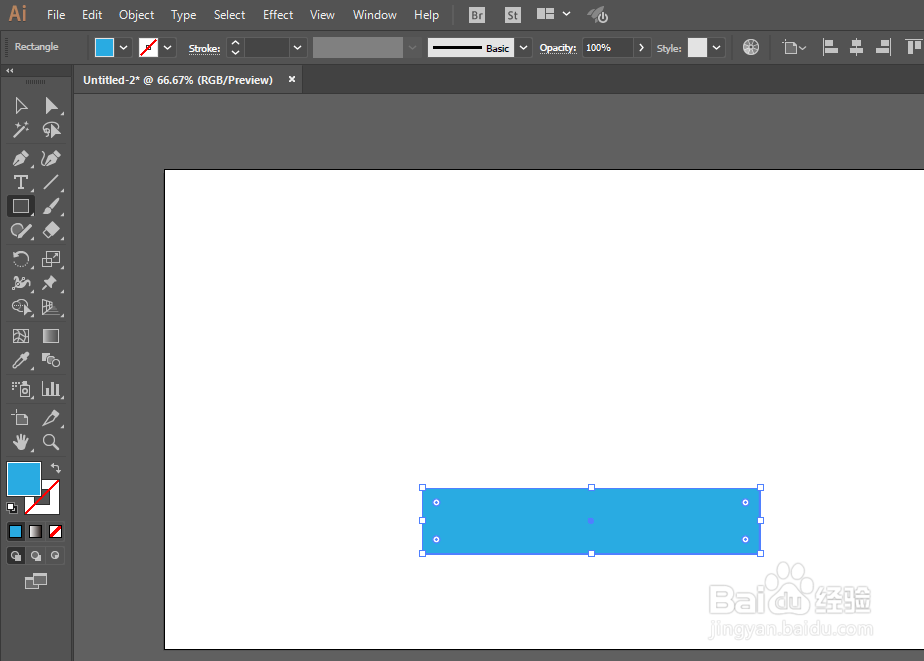
Task: Open the Help menu
Action: click(x=426, y=15)
